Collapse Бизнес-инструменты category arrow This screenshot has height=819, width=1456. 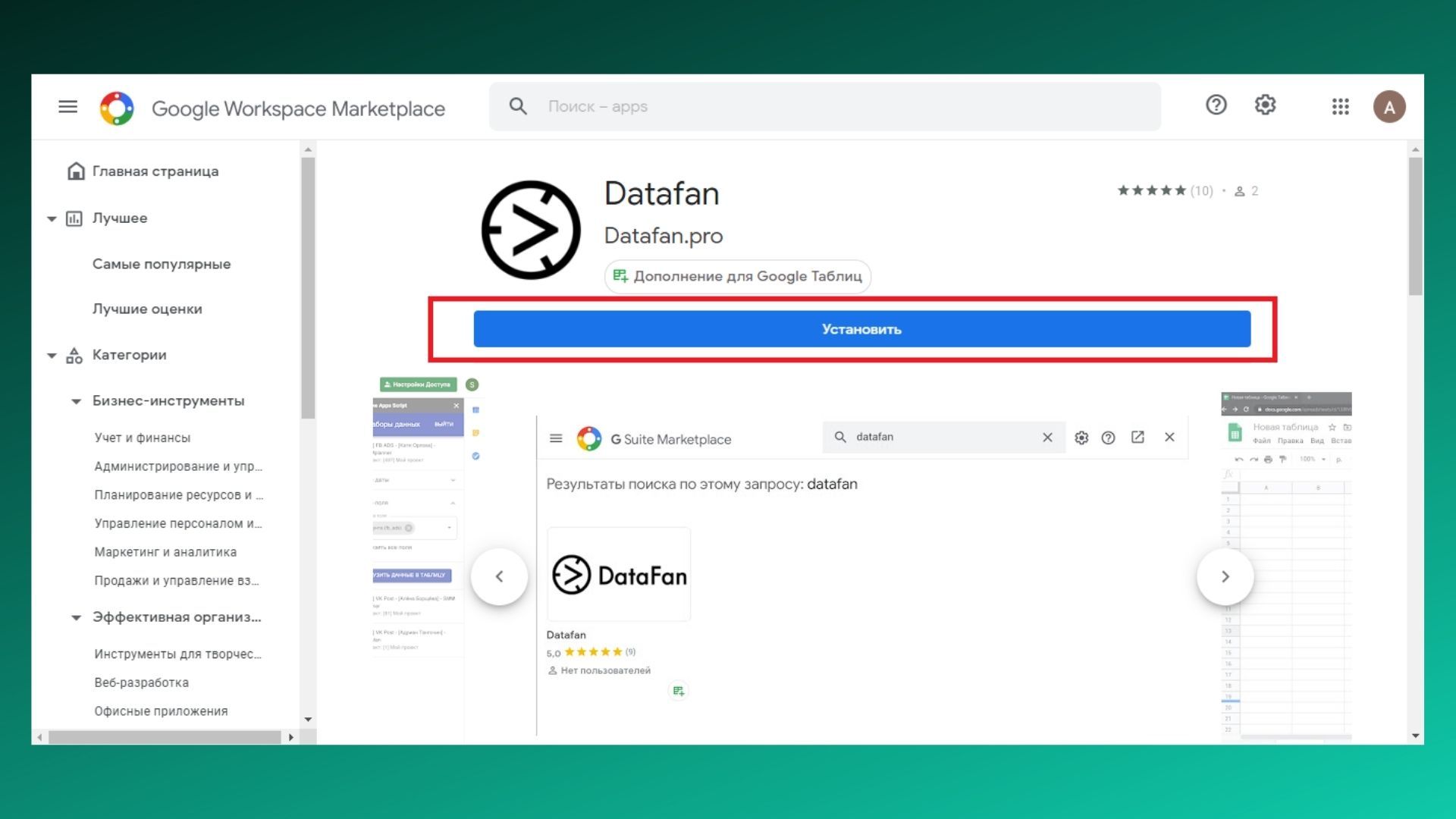(x=76, y=401)
